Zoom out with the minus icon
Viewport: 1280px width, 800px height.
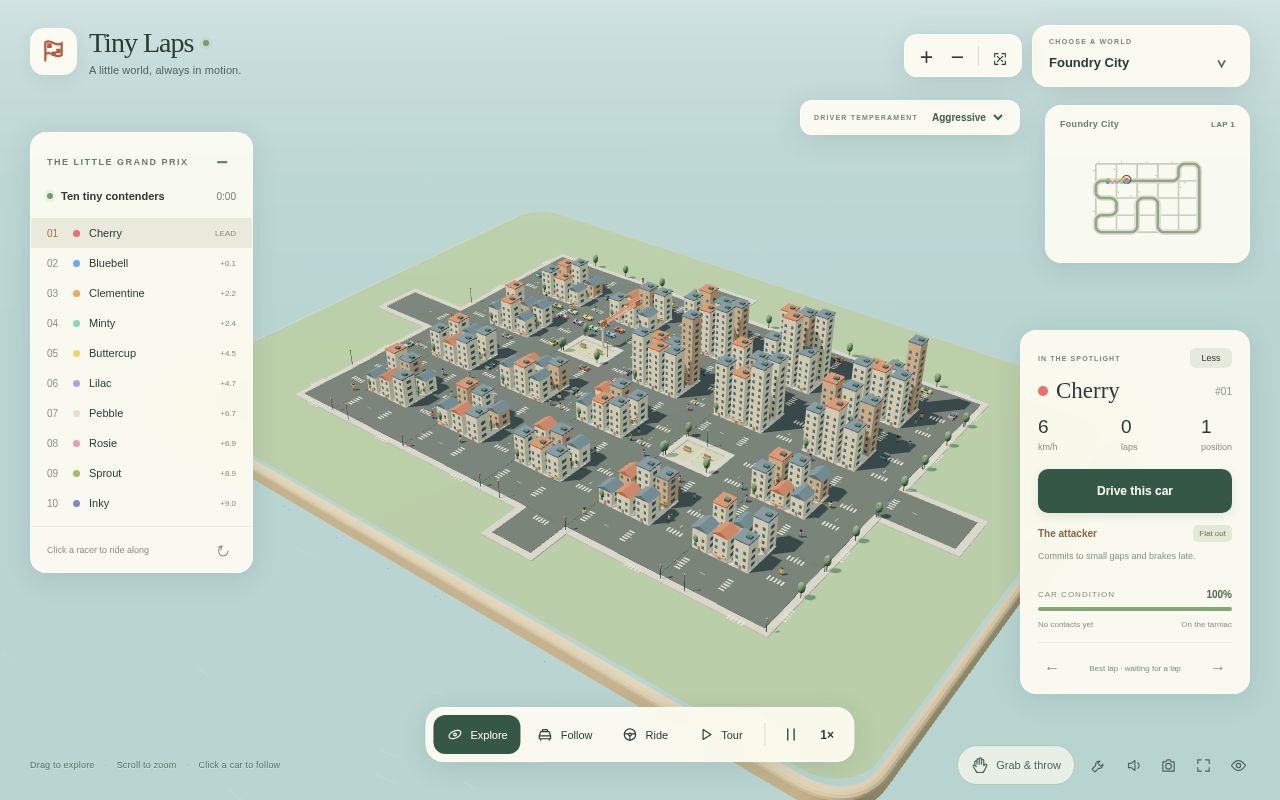(x=957, y=58)
